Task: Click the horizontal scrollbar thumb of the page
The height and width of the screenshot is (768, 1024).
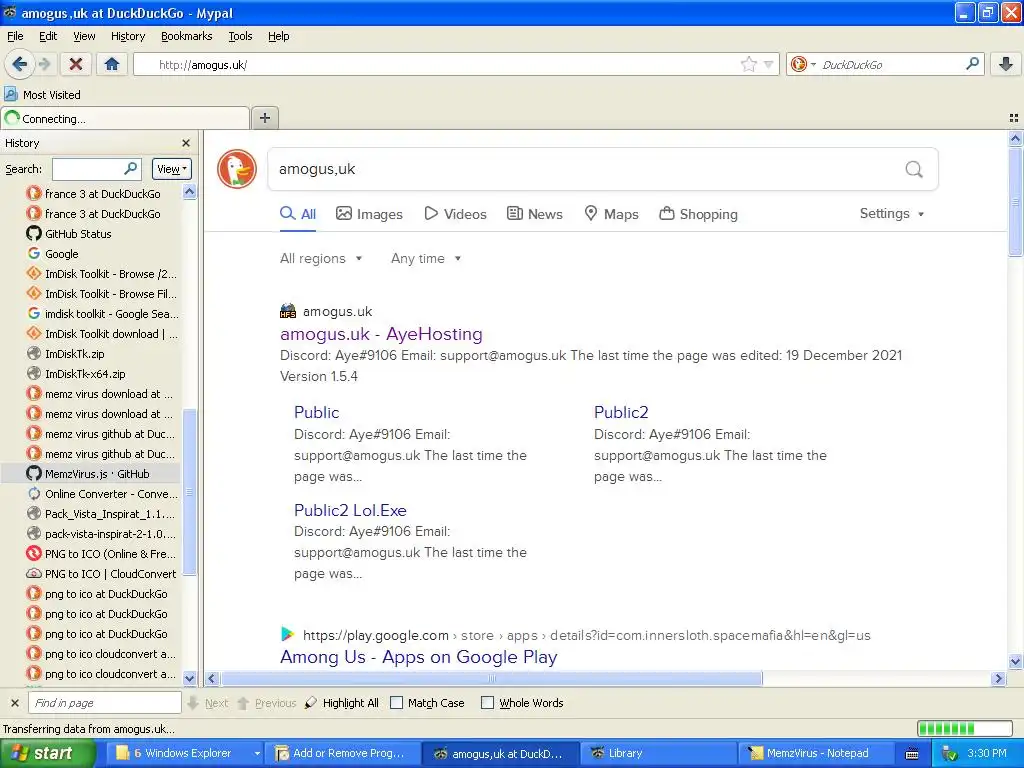Action: pyautogui.click(x=492, y=679)
